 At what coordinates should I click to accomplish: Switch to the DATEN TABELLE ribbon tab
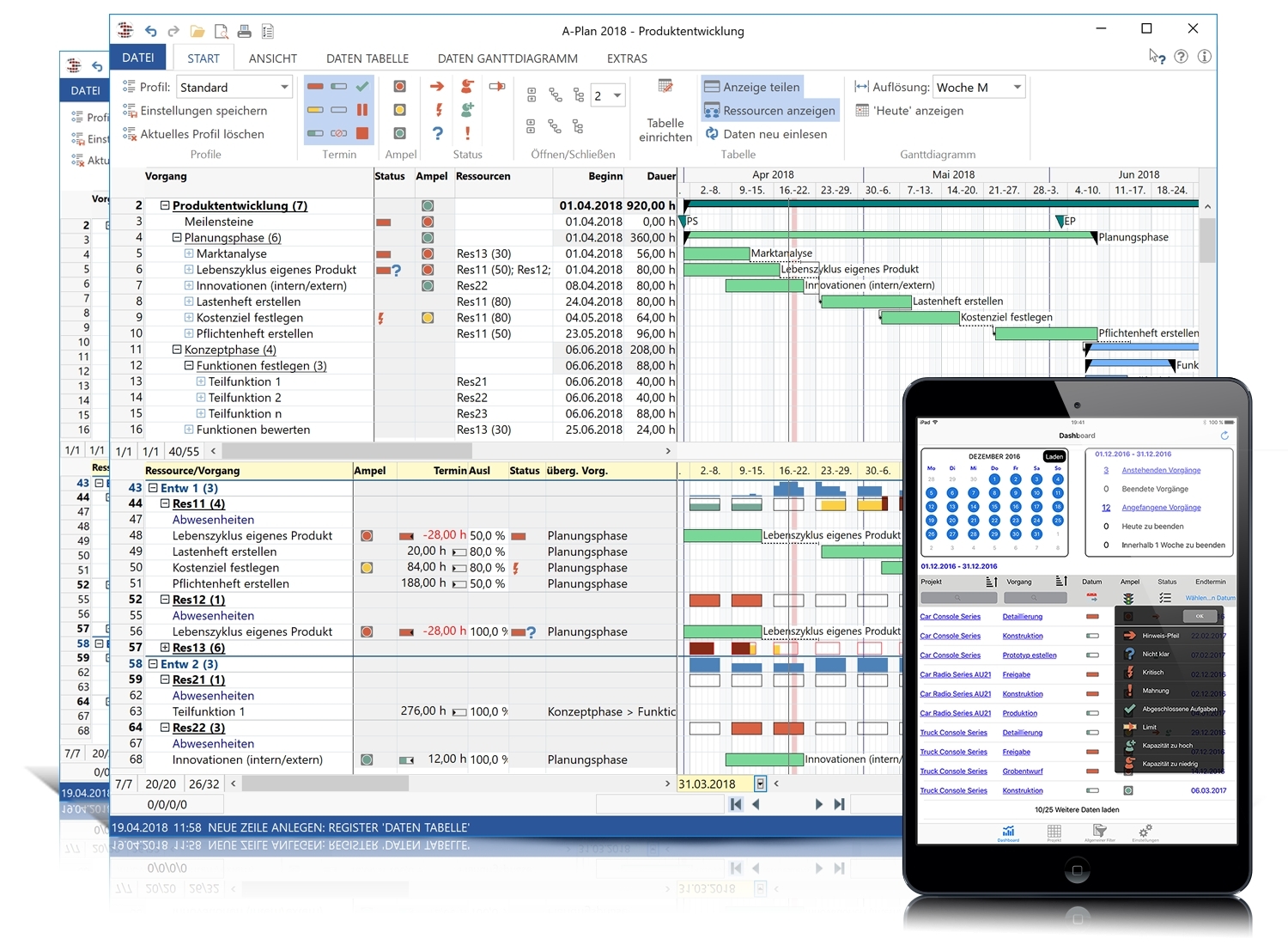368,58
